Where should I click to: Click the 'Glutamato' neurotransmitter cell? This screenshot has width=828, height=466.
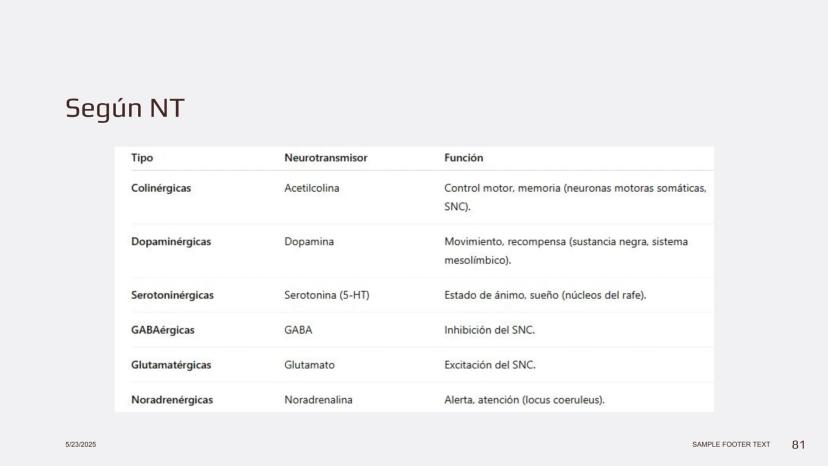coord(309,365)
